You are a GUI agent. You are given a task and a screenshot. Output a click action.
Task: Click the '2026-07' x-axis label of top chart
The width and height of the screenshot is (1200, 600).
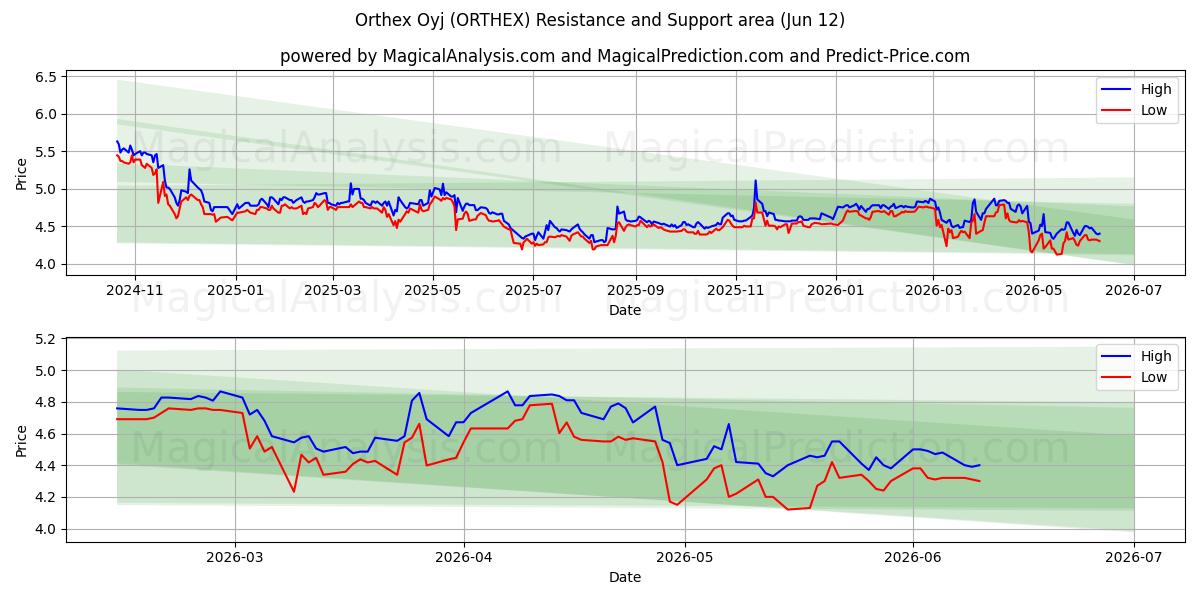(1134, 292)
